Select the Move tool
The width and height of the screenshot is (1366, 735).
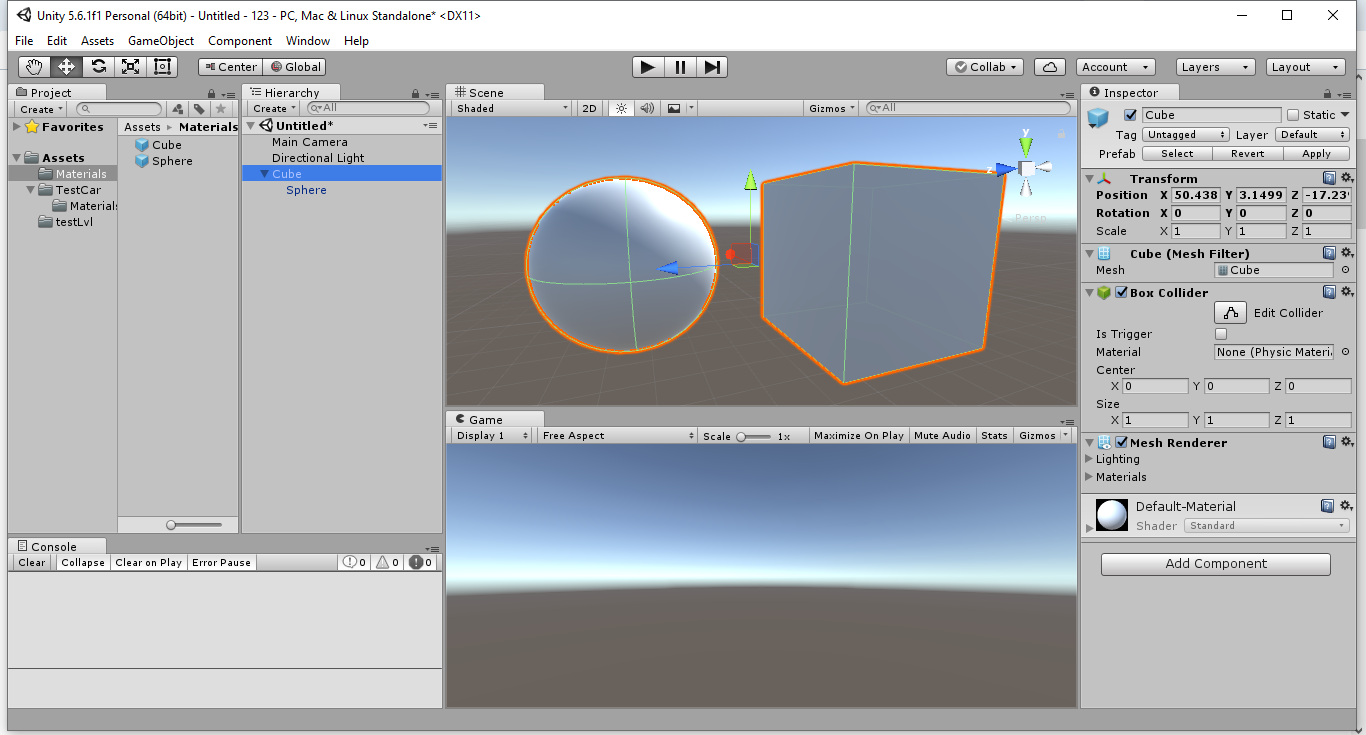66,67
